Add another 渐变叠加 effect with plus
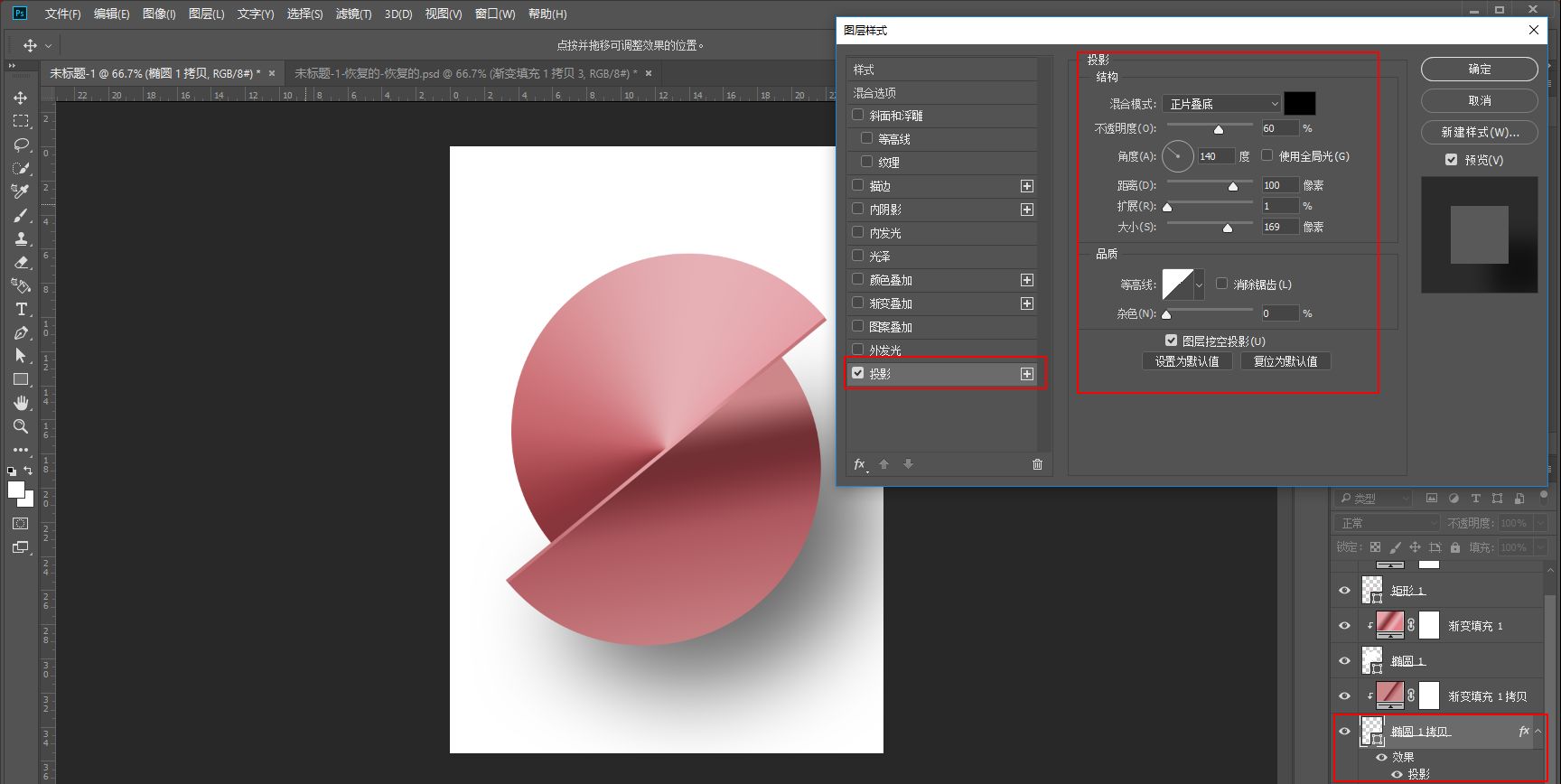Viewport: 1561px width, 784px height. pos(1027,303)
